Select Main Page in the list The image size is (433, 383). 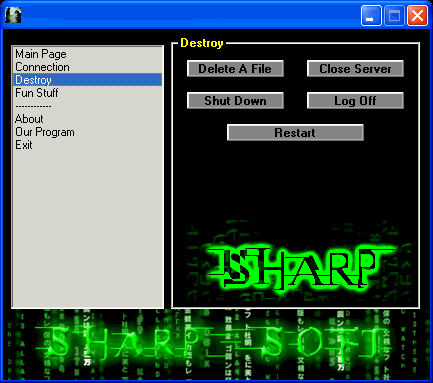pos(88,54)
